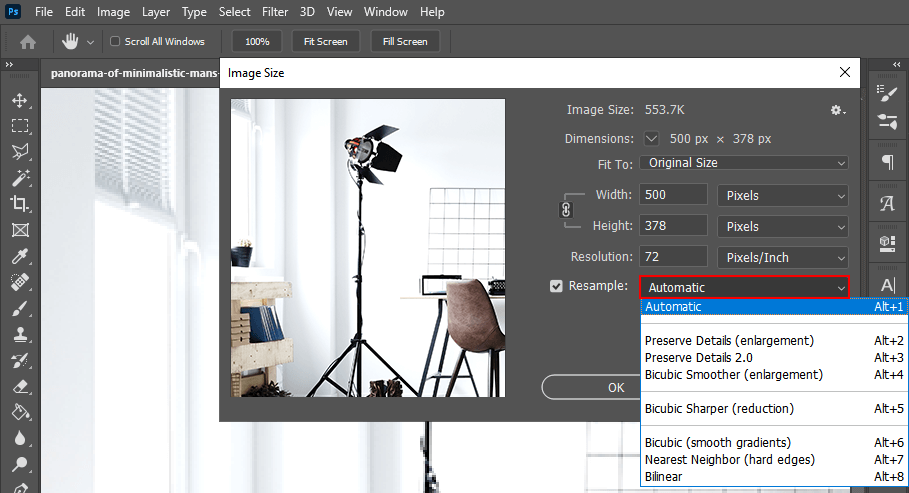Uncheck the Resample checkbox

(557, 287)
